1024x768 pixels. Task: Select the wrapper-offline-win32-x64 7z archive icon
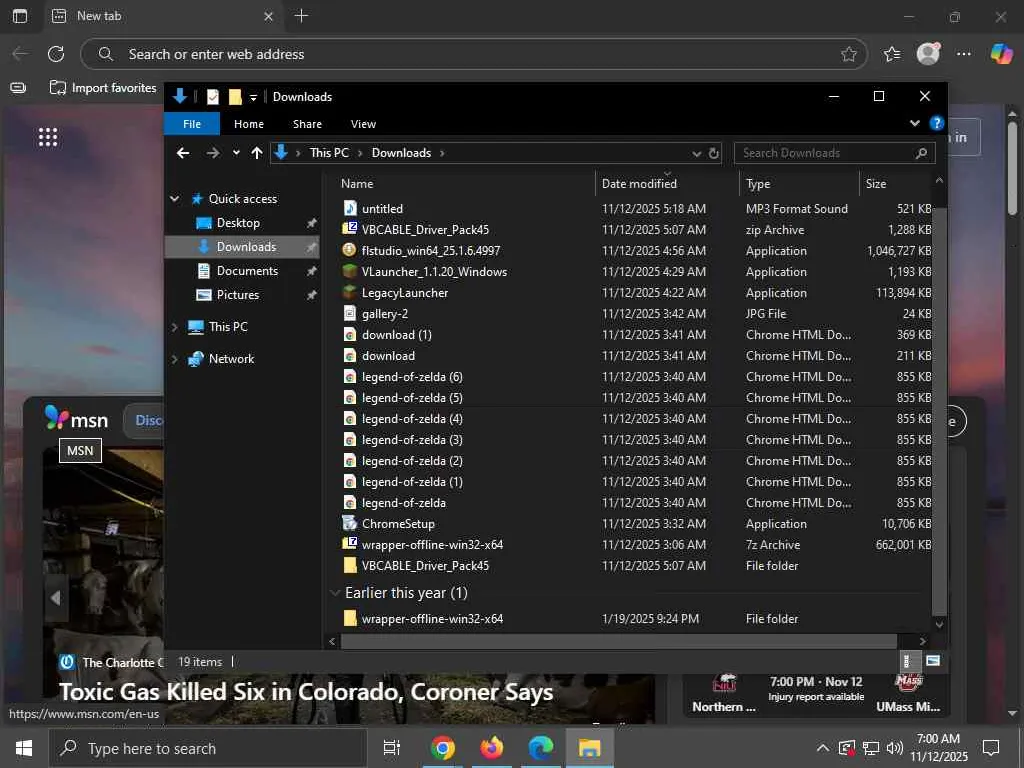click(350, 544)
